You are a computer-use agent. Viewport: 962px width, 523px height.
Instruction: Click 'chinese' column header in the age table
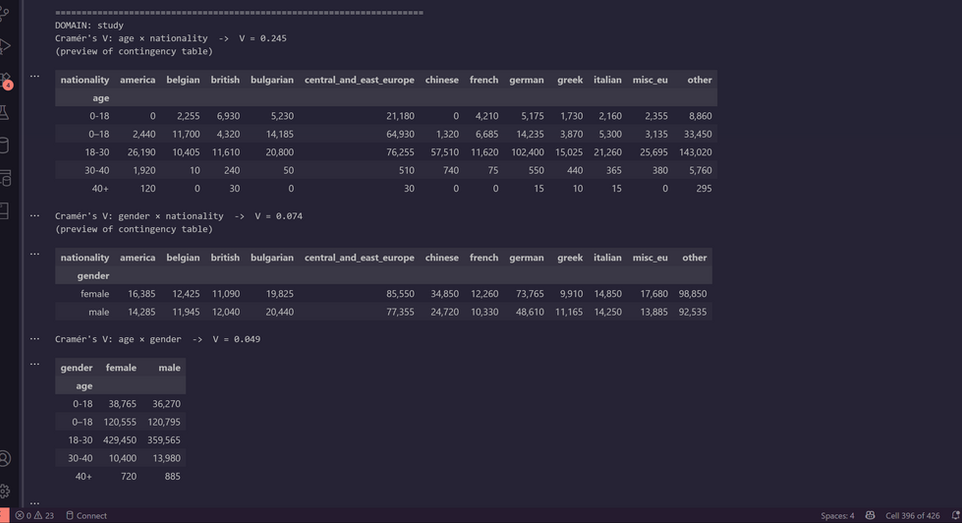442,80
